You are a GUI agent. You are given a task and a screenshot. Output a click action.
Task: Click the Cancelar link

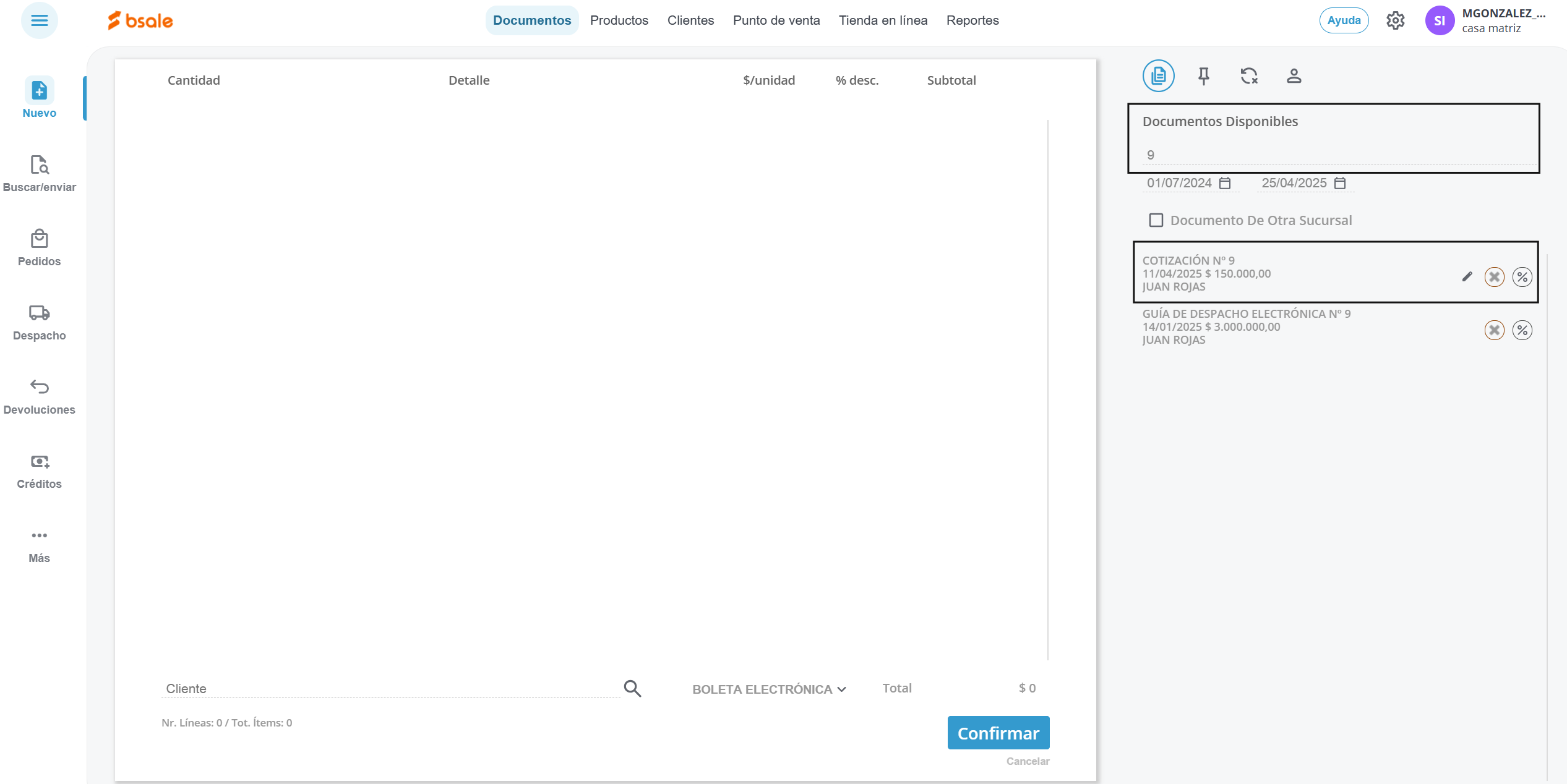[1027, 761]
